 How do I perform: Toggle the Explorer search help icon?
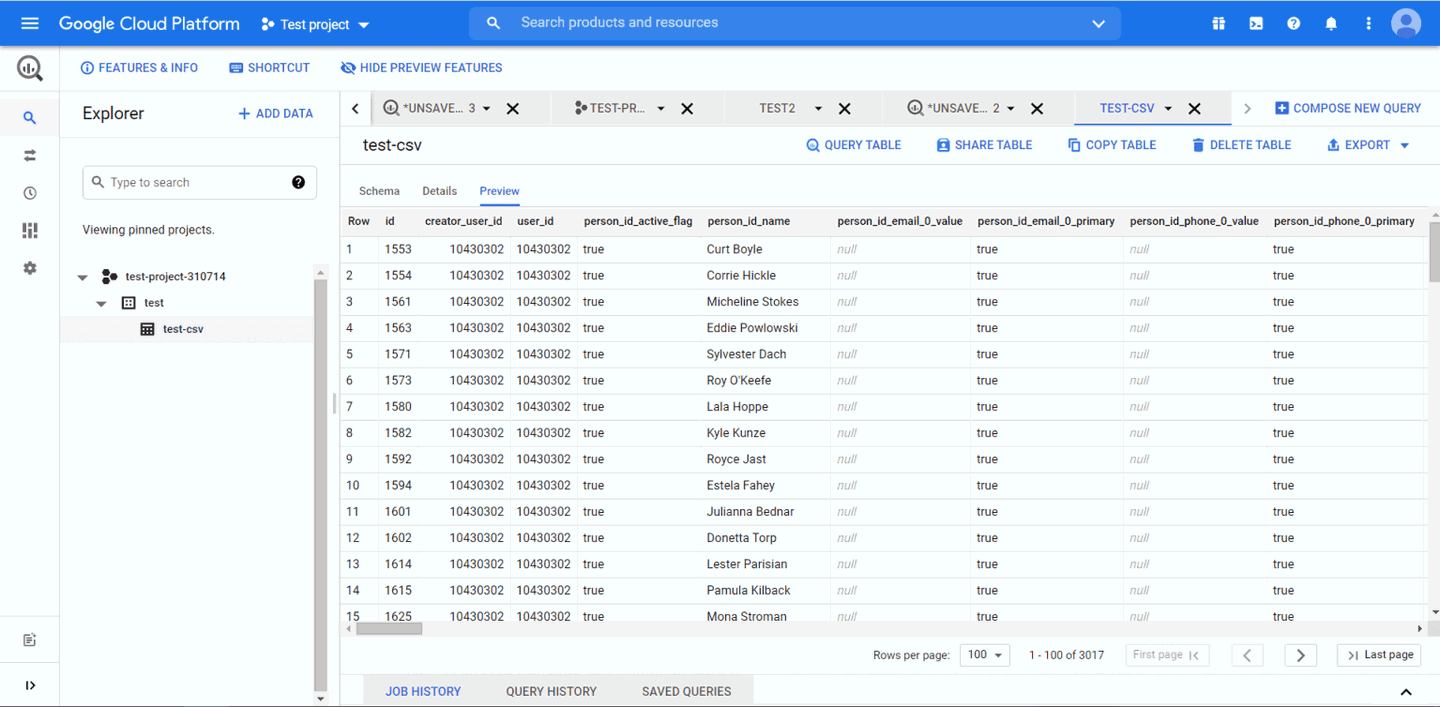(x=298, y=182)
